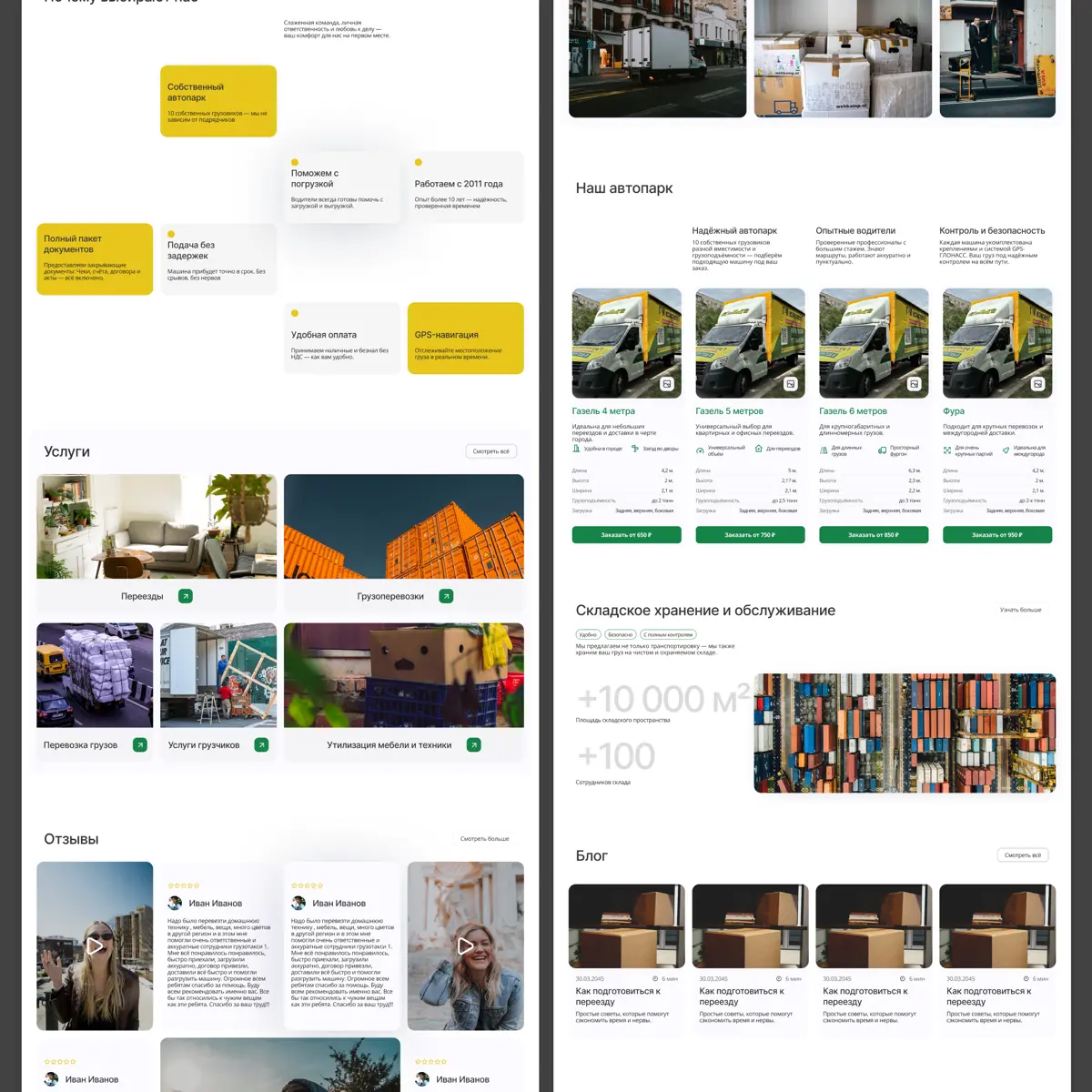This screenshot has width=1092, height=1092.
Task: Click the +10 000 м² figure
Action: tap(663, 699)
